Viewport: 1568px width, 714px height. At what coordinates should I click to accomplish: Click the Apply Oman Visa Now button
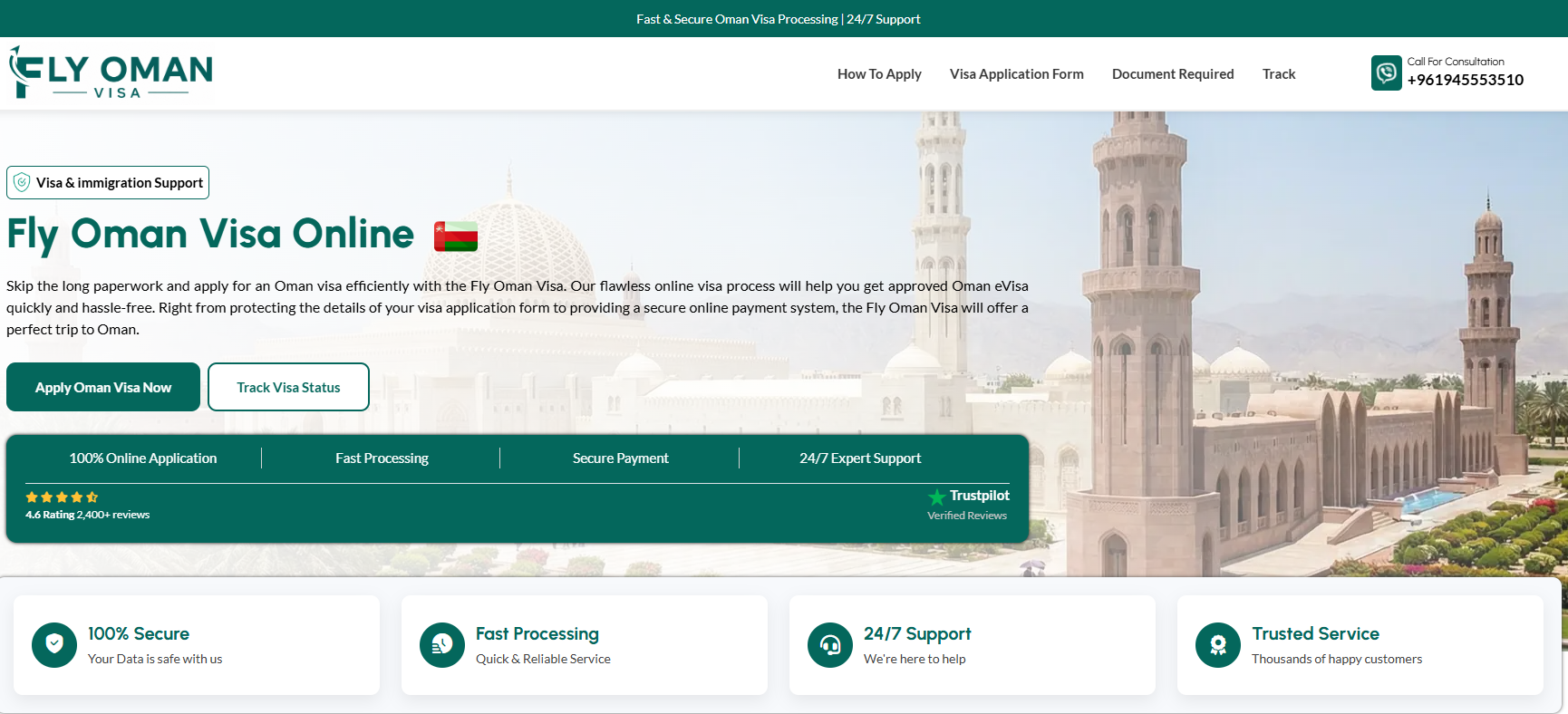click(x=103, y=387)
